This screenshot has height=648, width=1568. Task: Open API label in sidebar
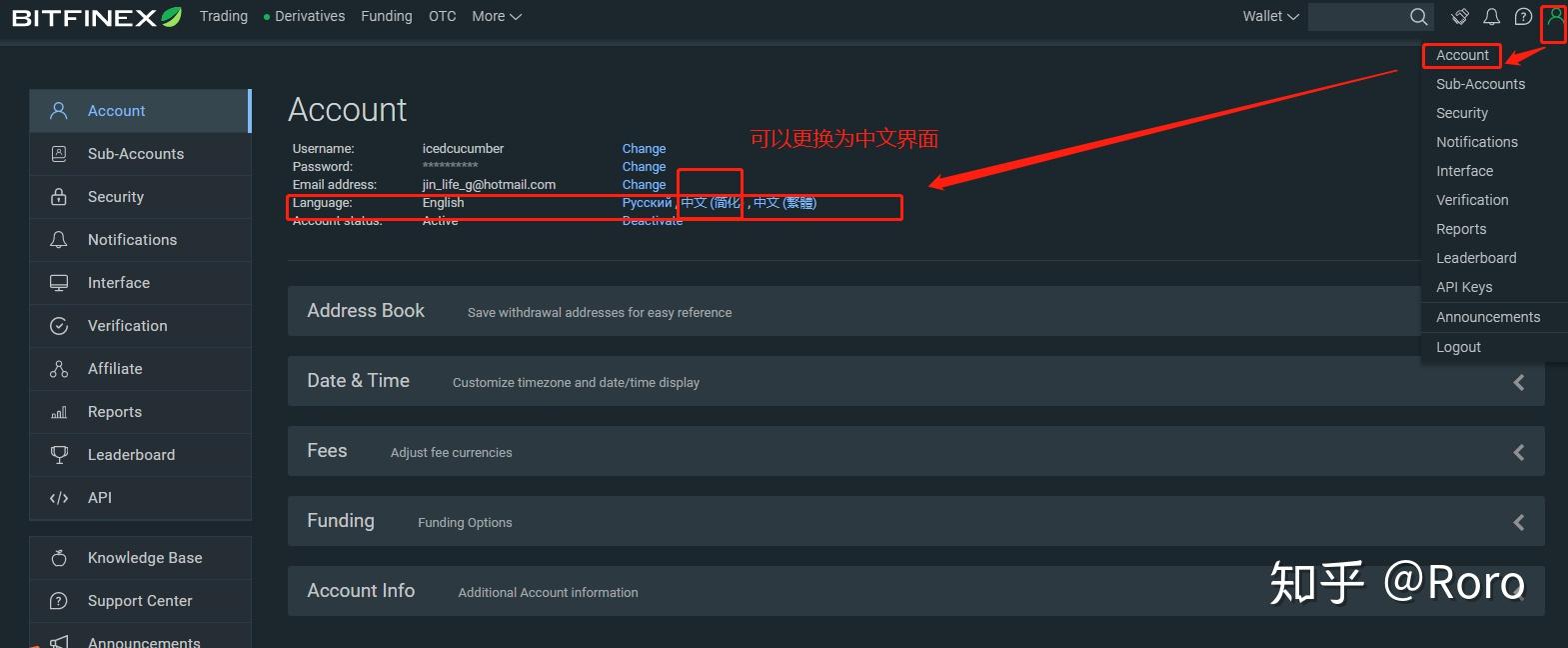coord(100,498)
